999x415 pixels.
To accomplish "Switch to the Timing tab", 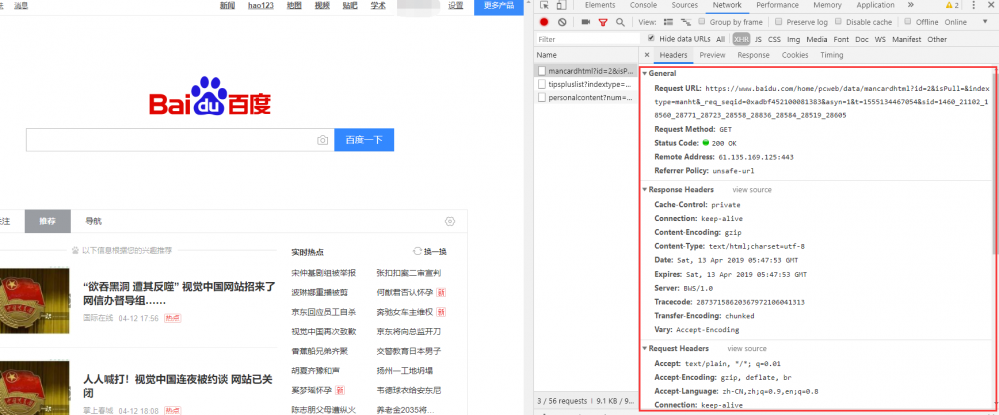I will [x=832, y=55].
